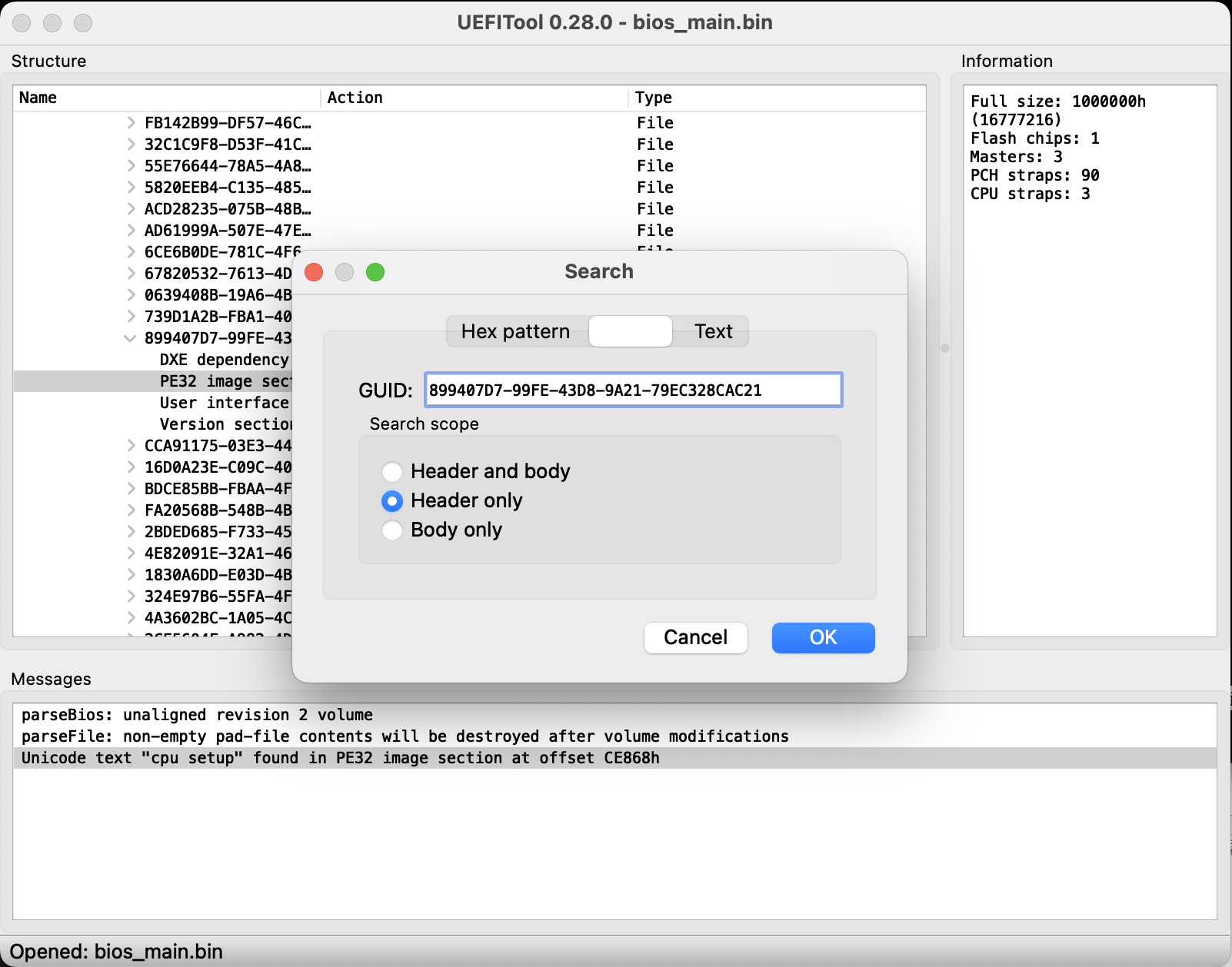Expand the CCA91175-03E3-44 node
Screen dimensions: 1232x967
pyautogui.click(x=131, y=445)
